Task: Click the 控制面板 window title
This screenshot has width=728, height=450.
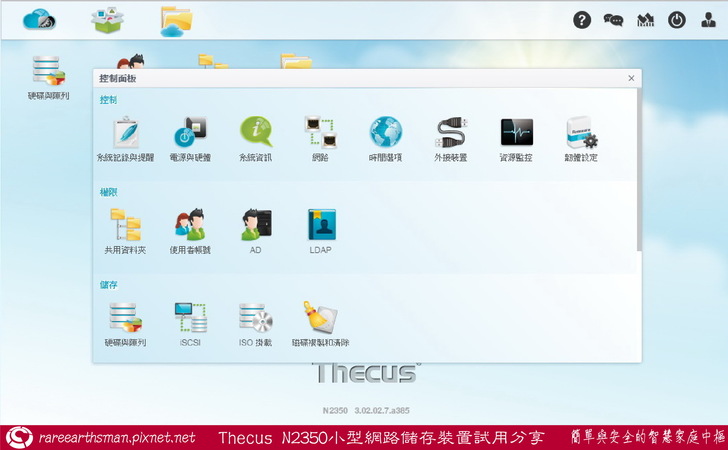Action: (117, 78)
